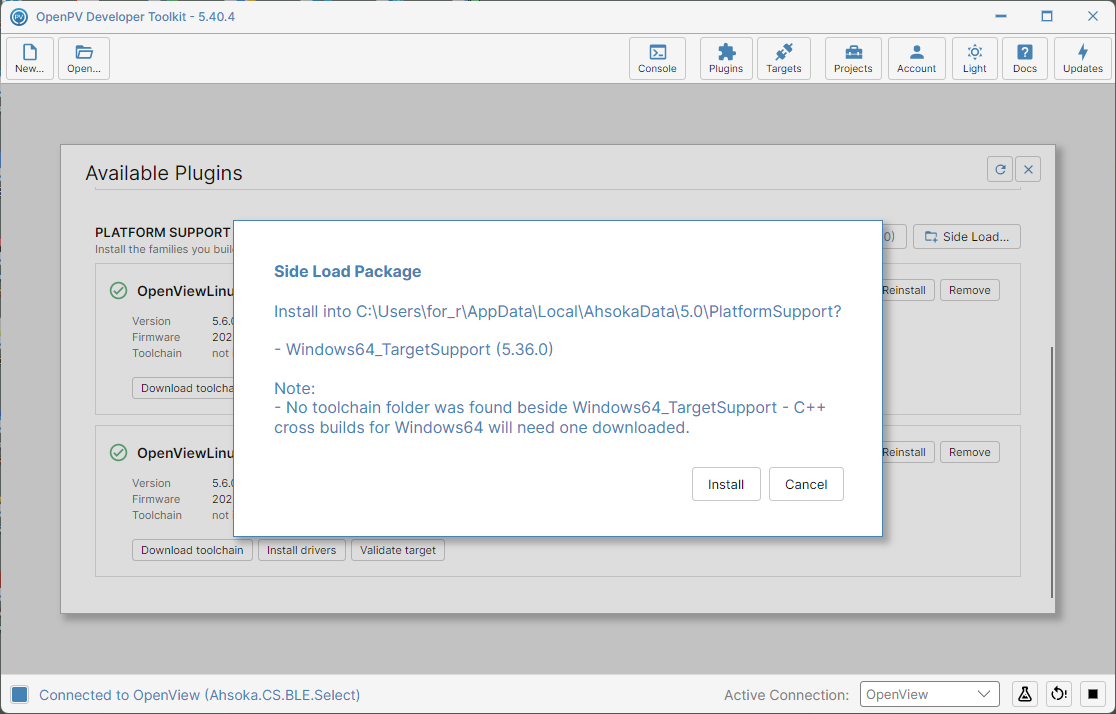Image resolution: width=1116 pixels, height=714 pixels.
Task: Toggle the Light theme icon
Action: click(974, 58)
